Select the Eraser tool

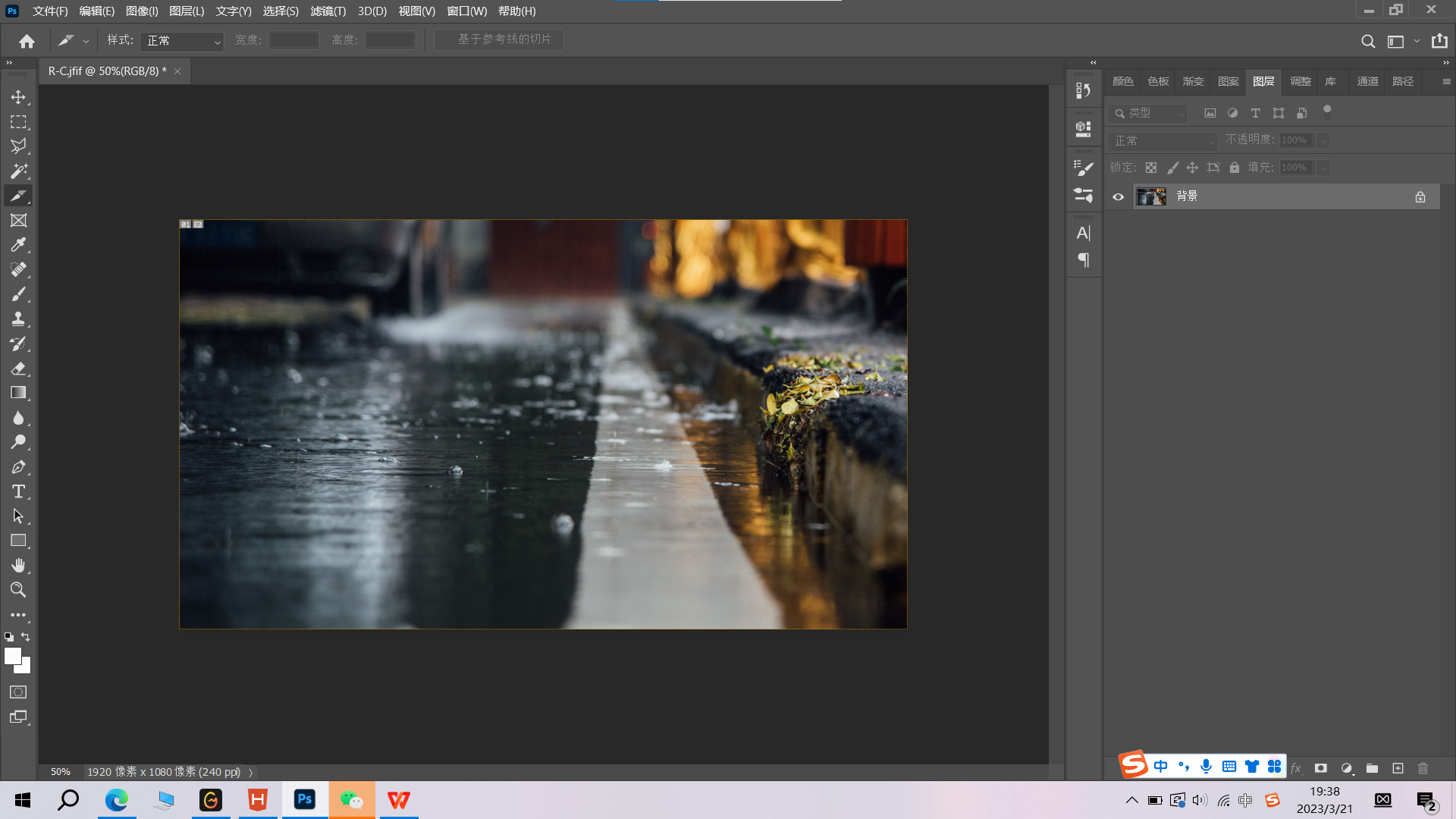[x=18, y=369]
